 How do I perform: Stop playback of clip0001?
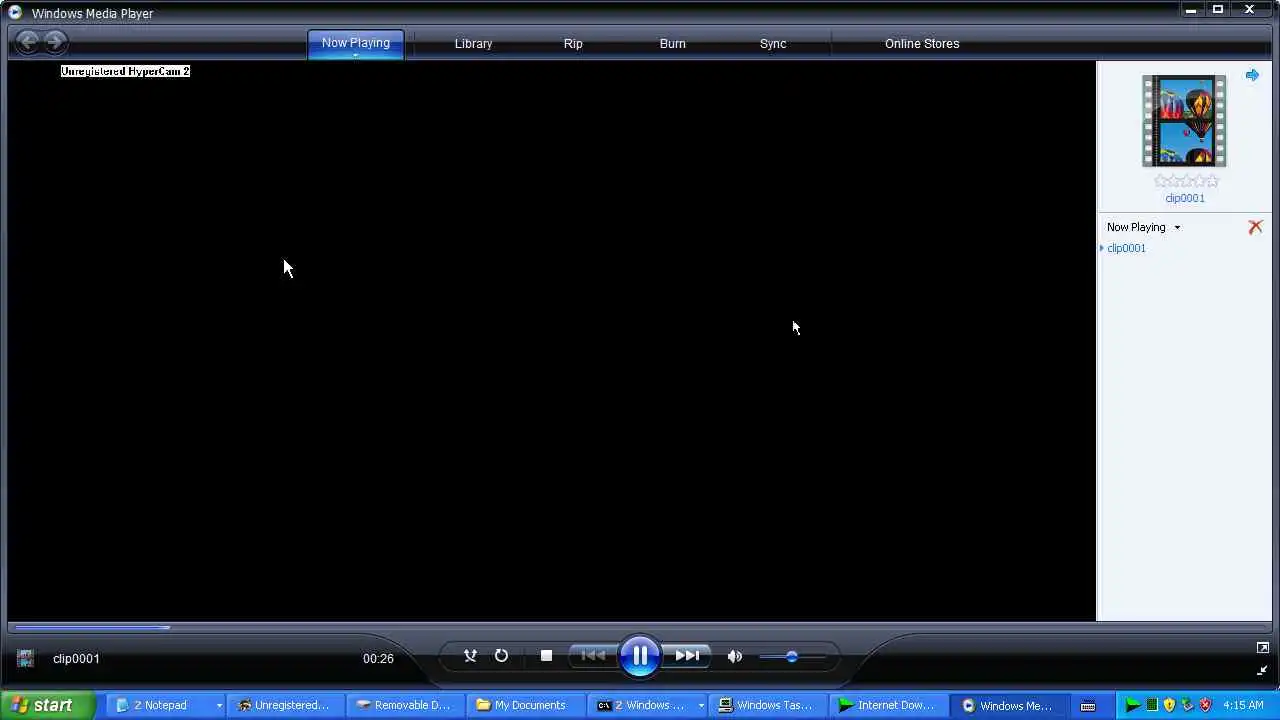point(546,656)
